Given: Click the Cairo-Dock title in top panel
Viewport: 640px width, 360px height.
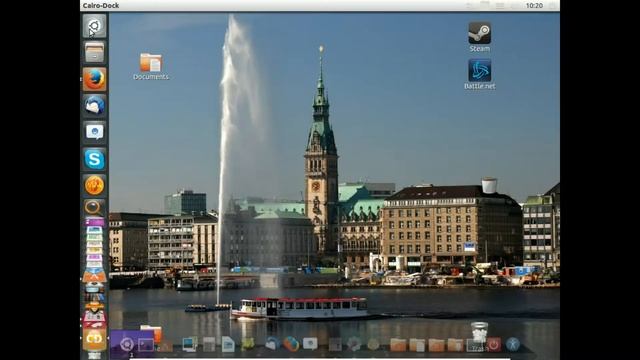Looking at the screenshot, I should [x=101, y=6].
